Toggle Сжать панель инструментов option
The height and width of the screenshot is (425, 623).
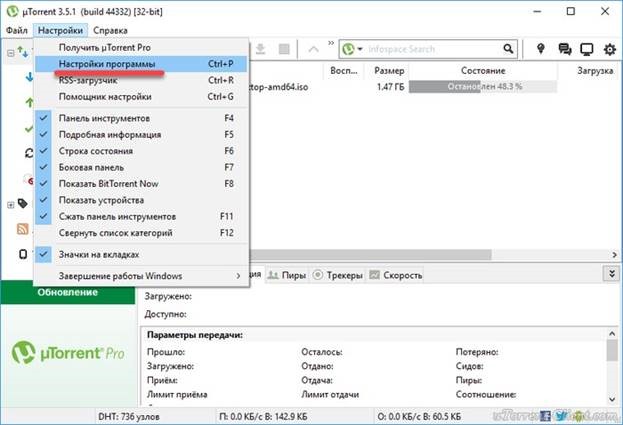point(141,216)
